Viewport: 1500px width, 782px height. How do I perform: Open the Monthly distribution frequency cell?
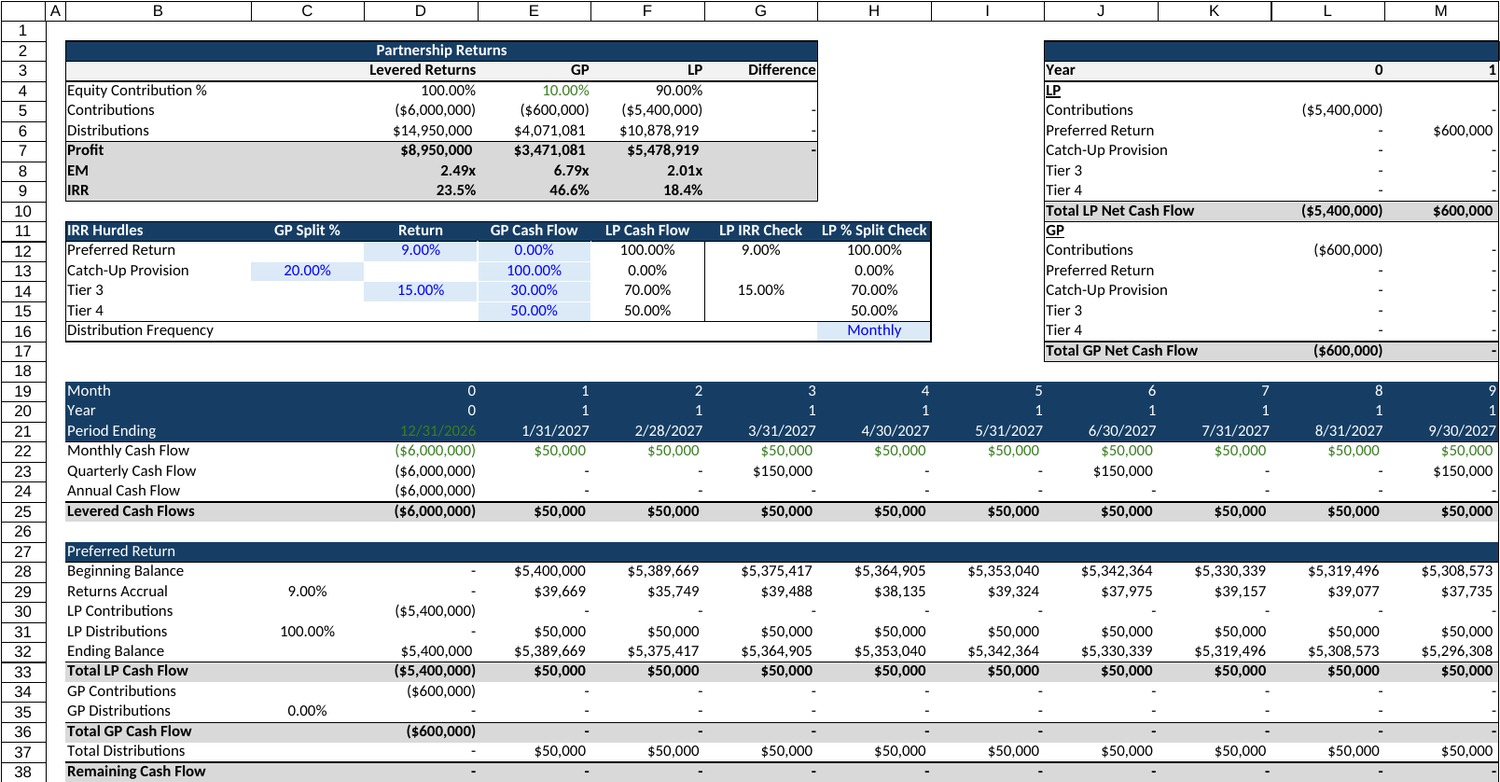(x=874, y=330)
